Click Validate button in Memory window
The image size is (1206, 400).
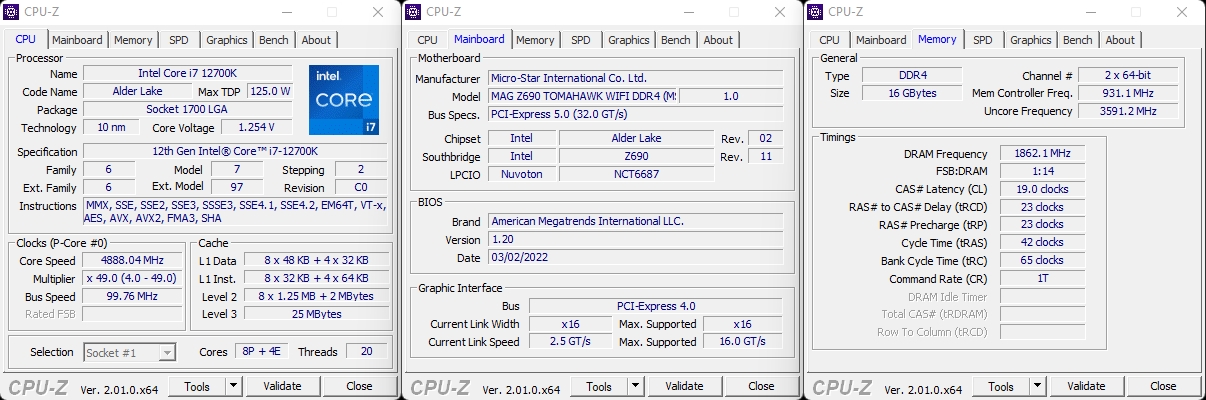[1086, 386]
